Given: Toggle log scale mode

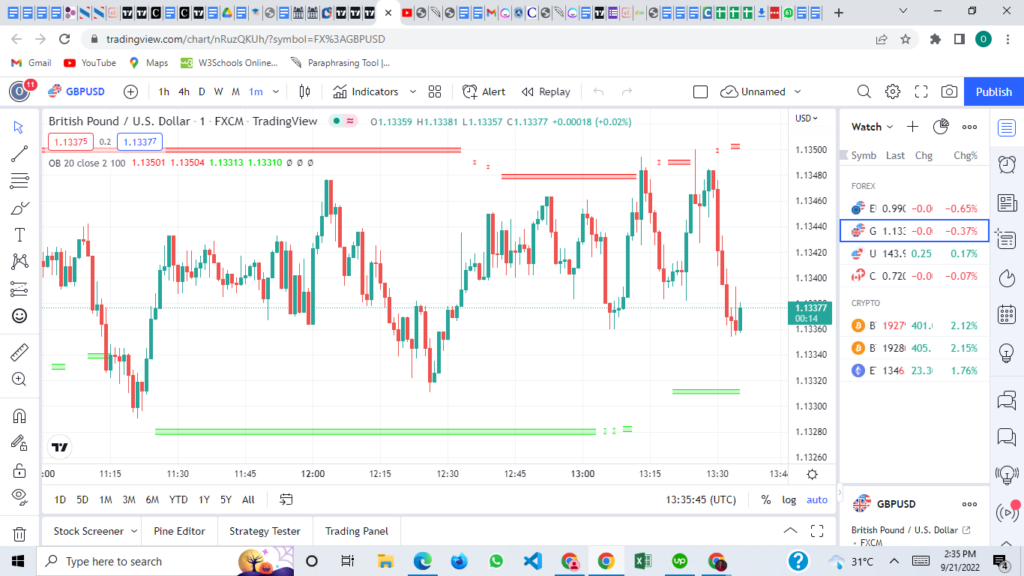Looking at the screenshot, I should (789, 500).
